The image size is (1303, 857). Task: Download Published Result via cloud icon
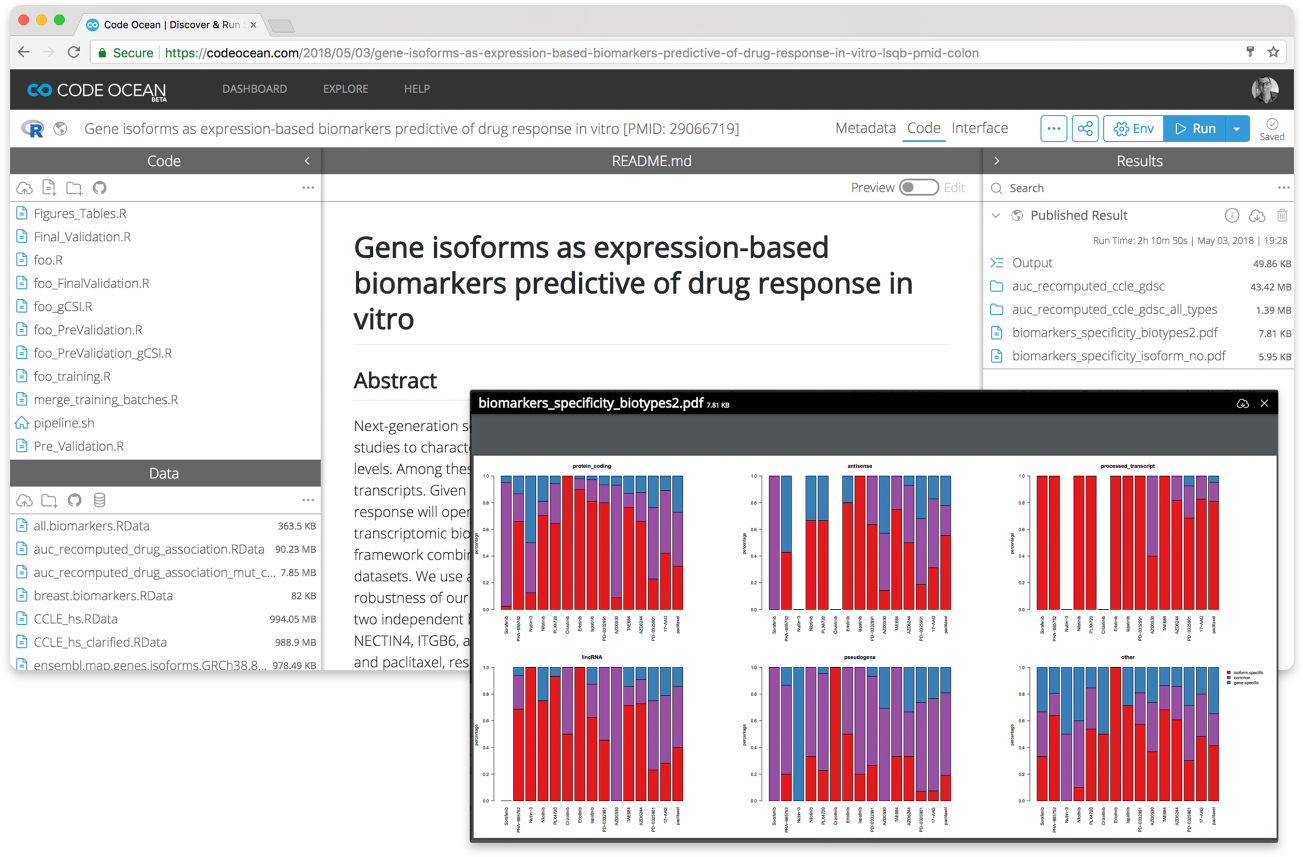(x=1257, y=216)
